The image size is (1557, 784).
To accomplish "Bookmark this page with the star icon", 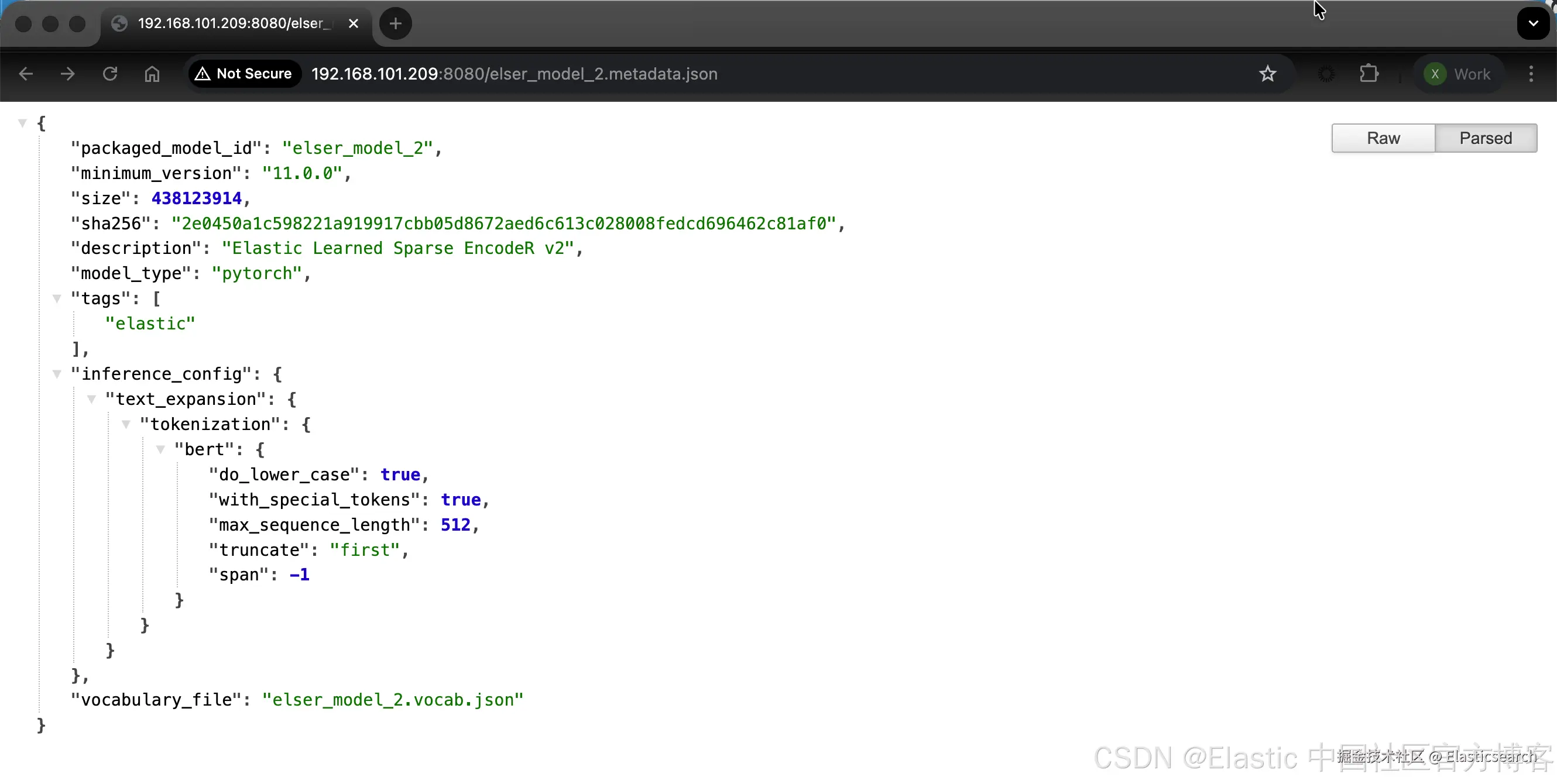I will tap(1267, 74).
